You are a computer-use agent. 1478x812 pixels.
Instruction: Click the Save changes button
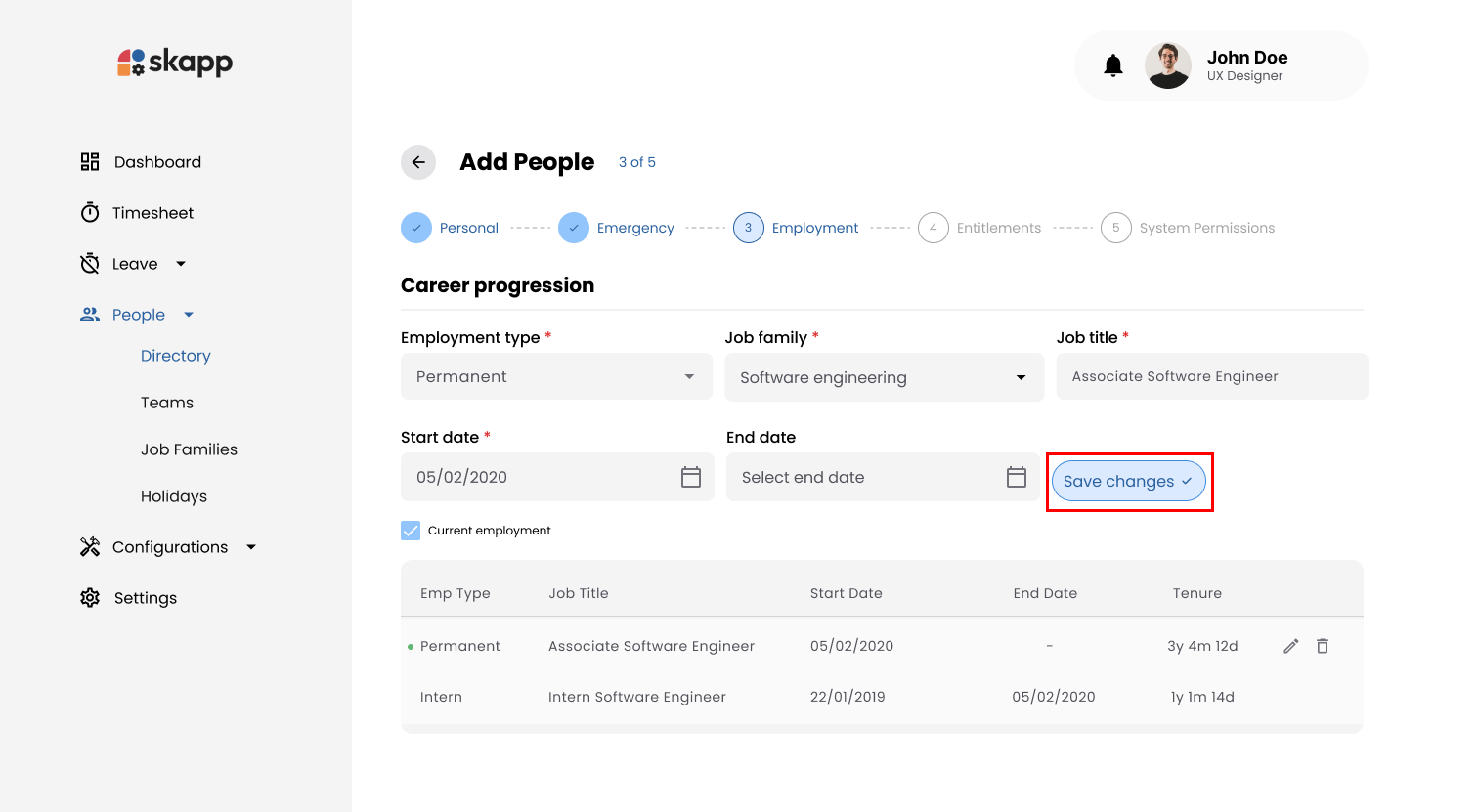pos(1129,481)
